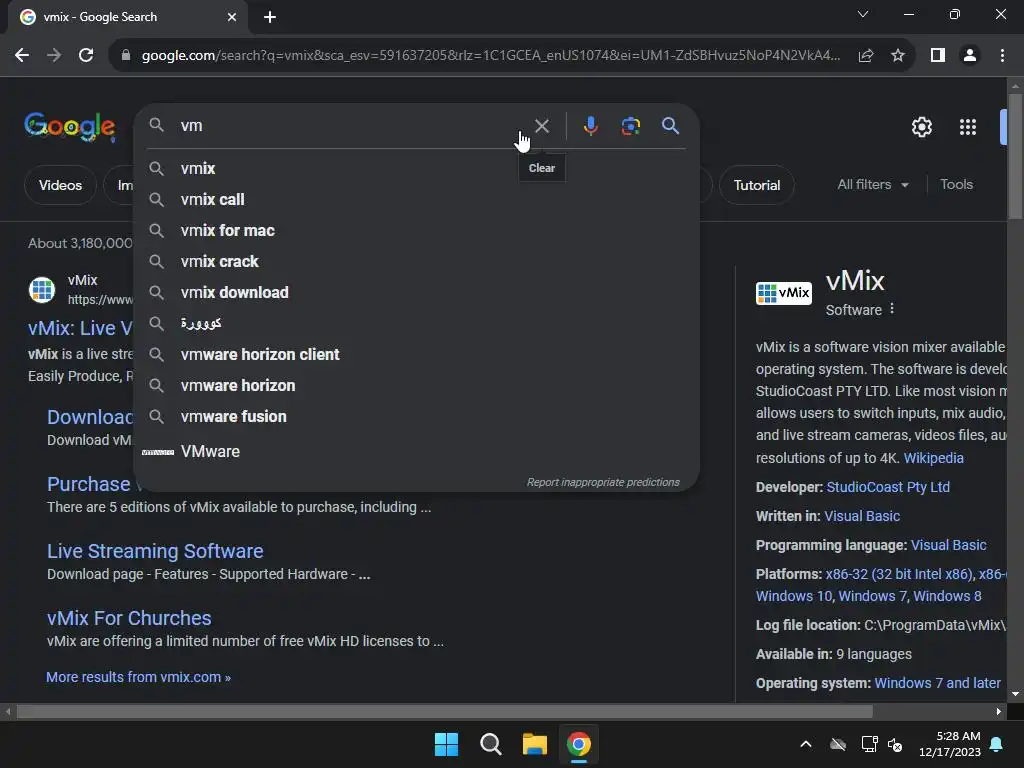1024x768 pixels.
Task: Open StudioCoast Pty Ltd developer link
Action: [888, 487]
